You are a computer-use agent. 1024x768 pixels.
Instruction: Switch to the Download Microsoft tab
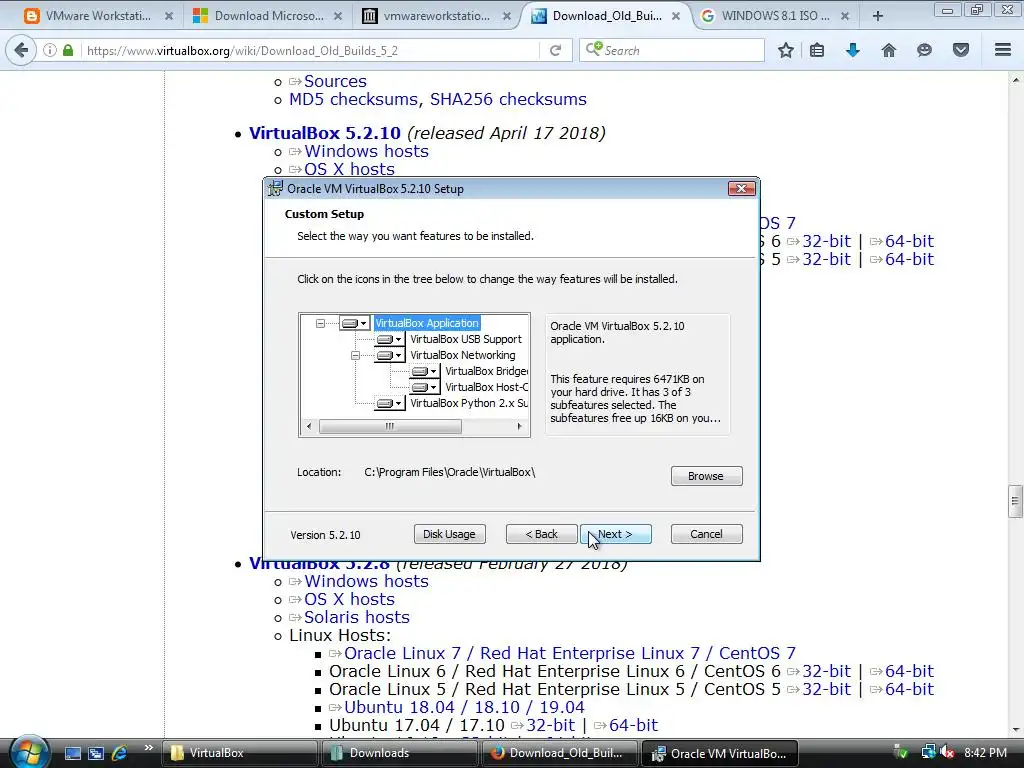(268, 16)
